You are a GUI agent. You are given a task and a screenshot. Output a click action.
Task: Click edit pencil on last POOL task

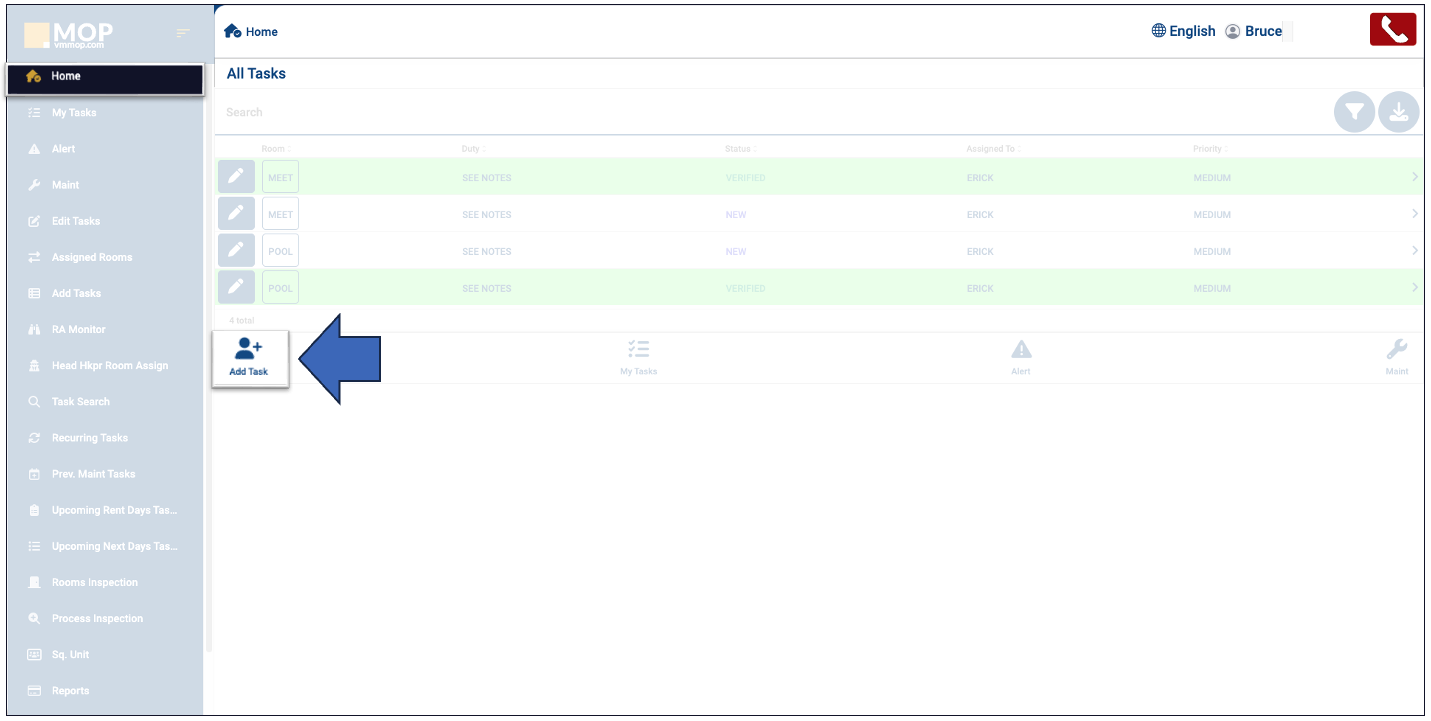(235, 288)
